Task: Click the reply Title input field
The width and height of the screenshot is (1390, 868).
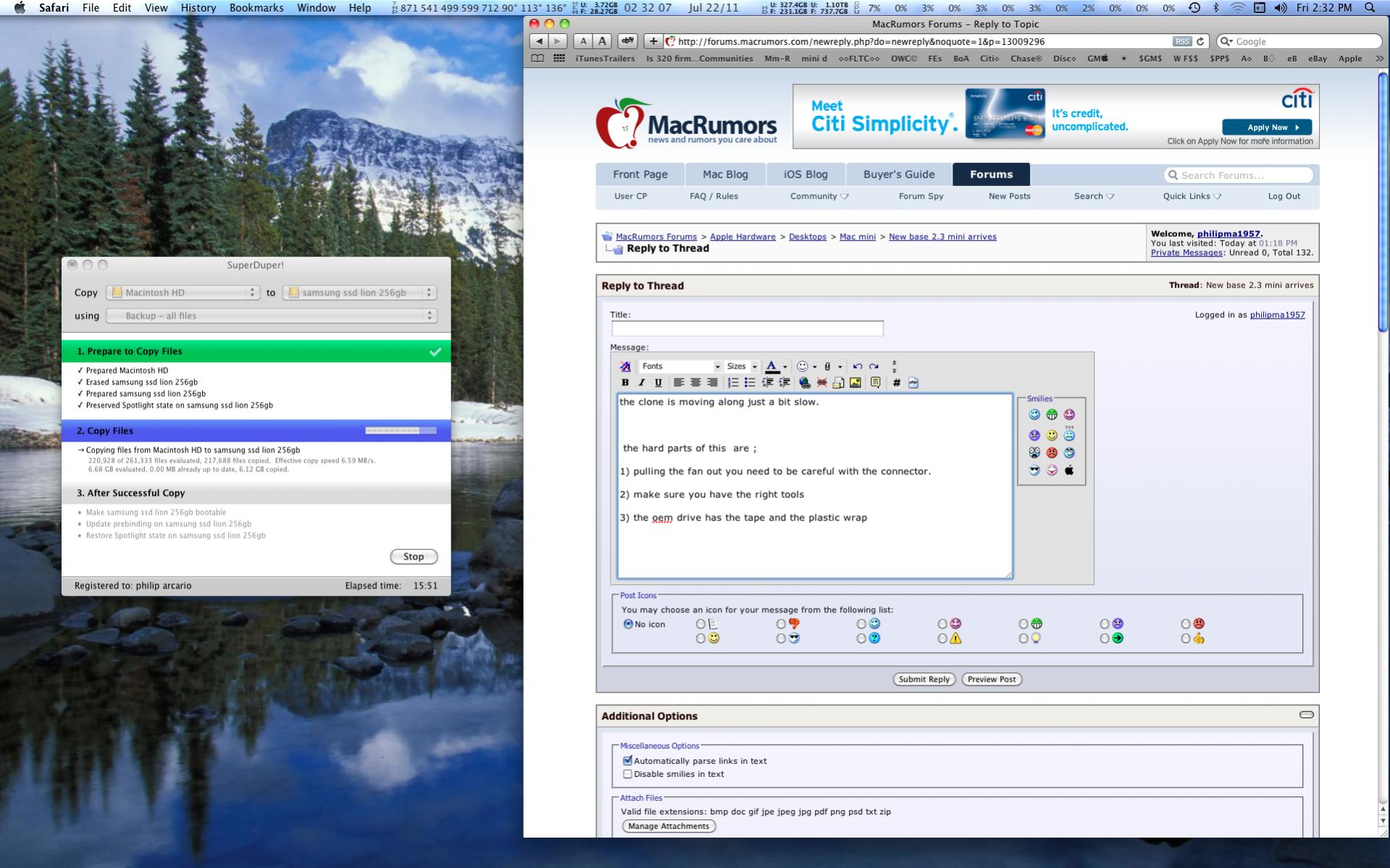Action: (x=747, y=329)
